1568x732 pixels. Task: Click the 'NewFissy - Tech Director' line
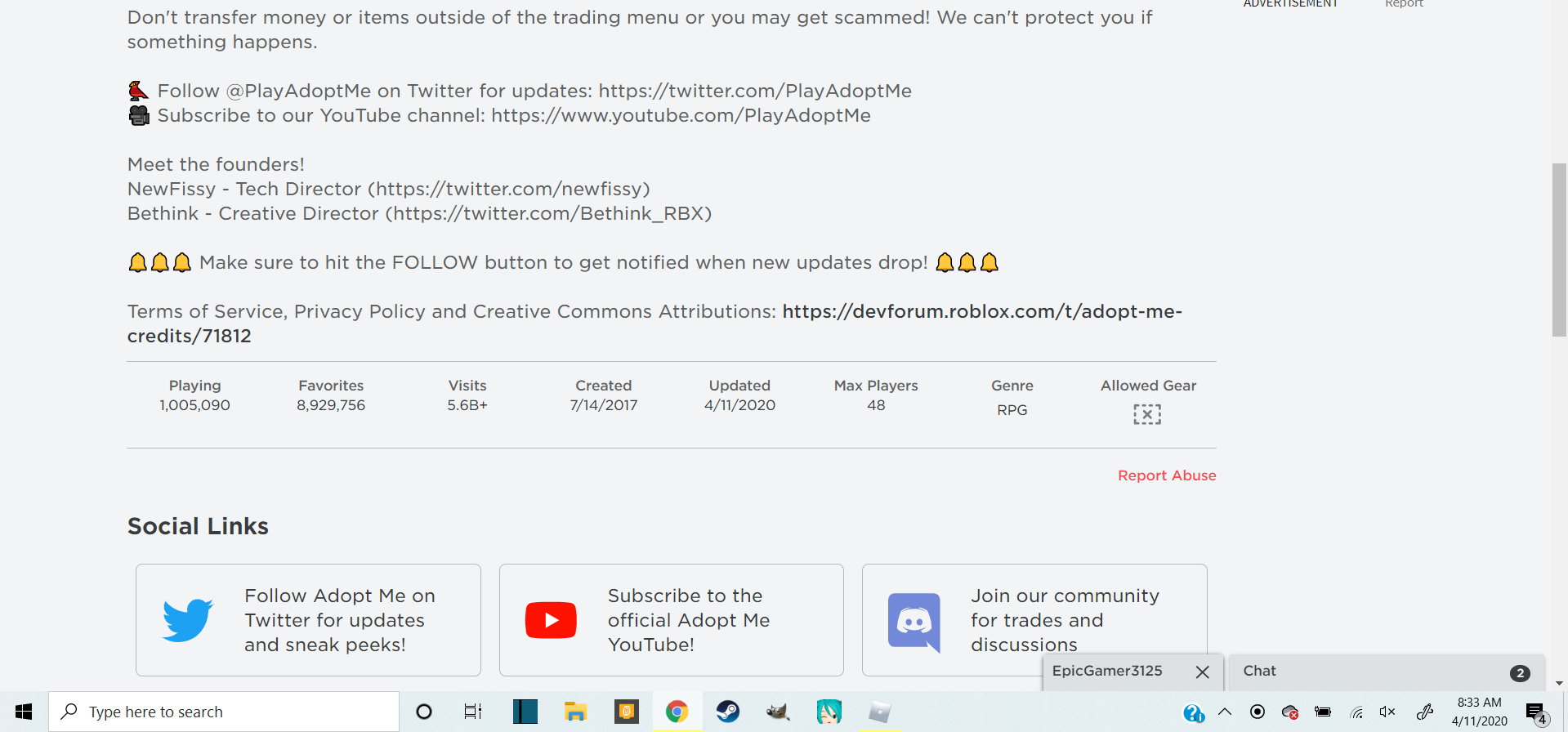(389, 189)
